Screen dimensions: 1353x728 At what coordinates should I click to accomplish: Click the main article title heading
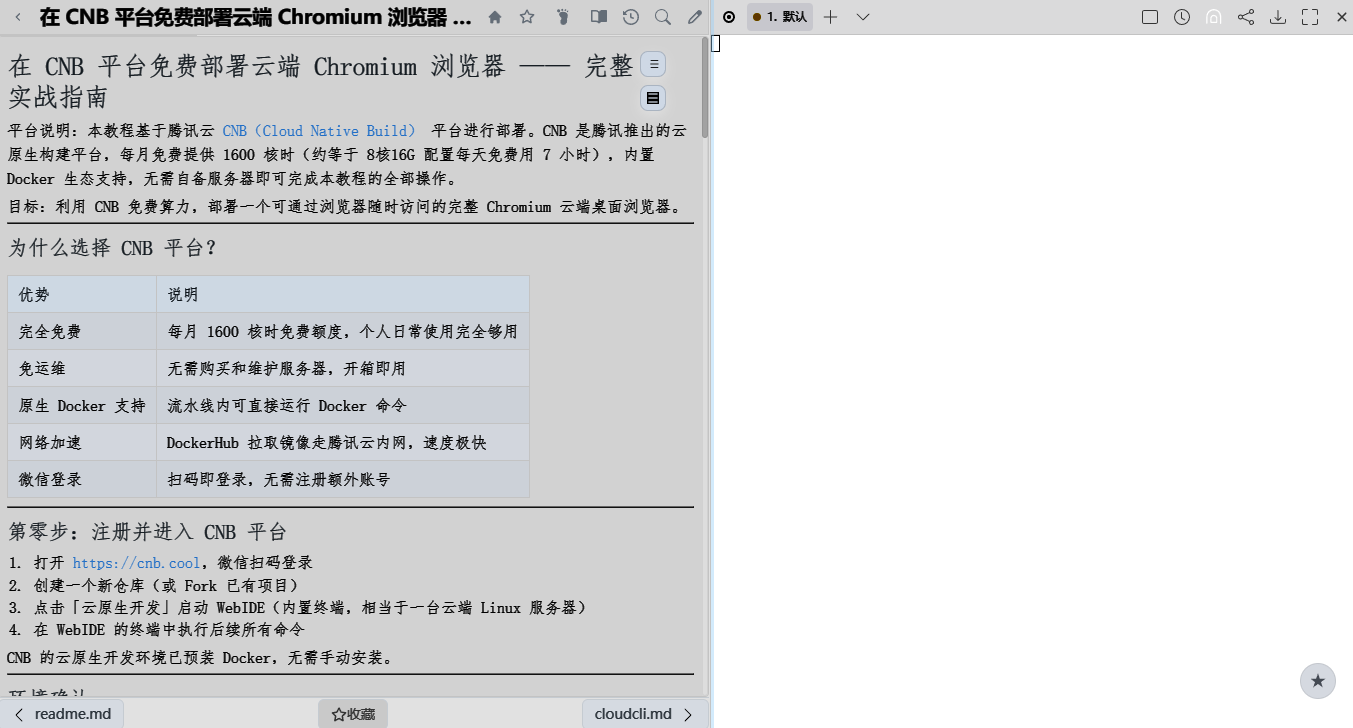tap(322, 82)
